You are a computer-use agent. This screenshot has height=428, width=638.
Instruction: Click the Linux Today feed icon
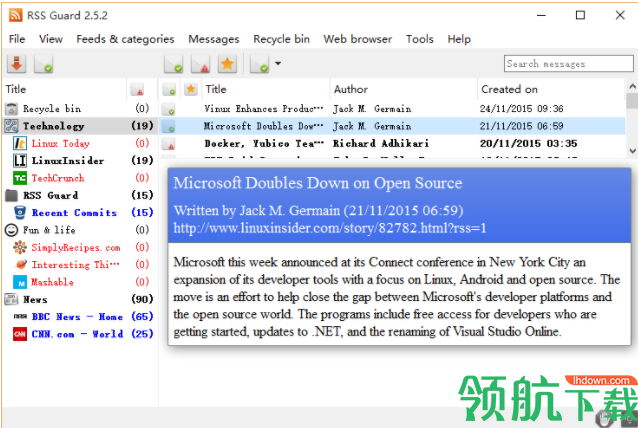(x=20, y=143)
